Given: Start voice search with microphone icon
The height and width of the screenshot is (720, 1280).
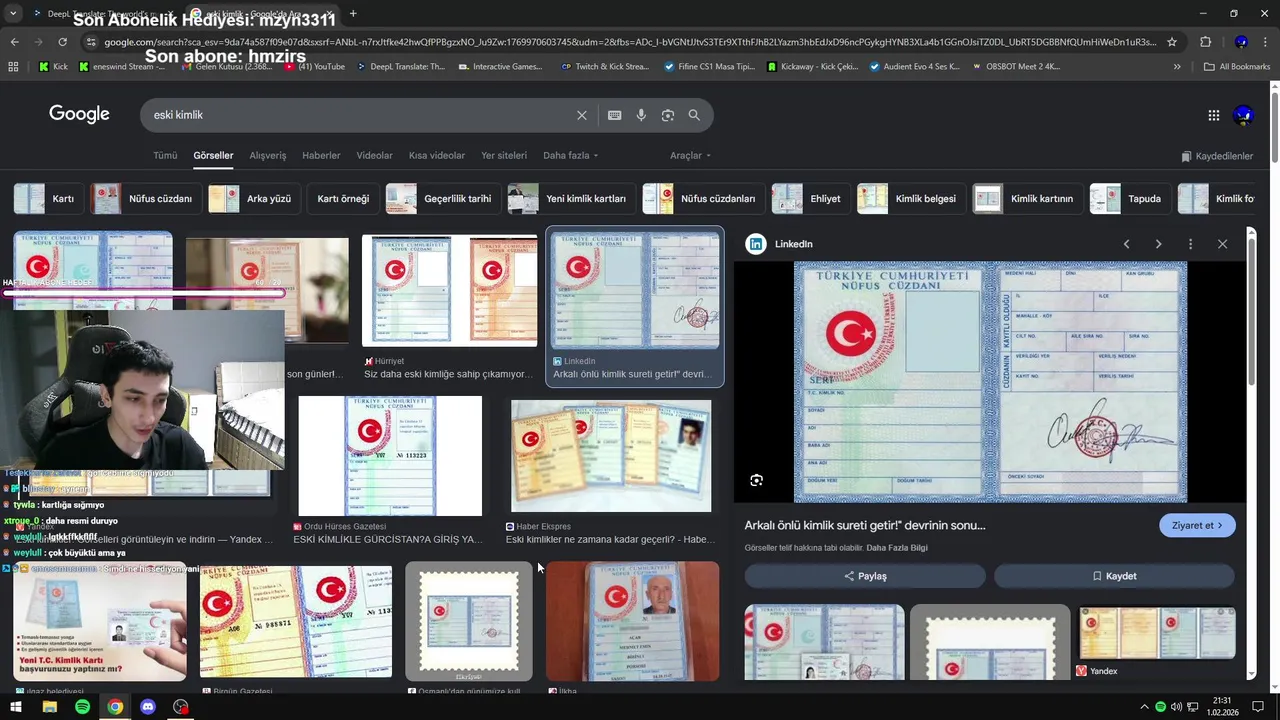Looking at the screenshot, I should pyautogui.click(x=641, y=115).
